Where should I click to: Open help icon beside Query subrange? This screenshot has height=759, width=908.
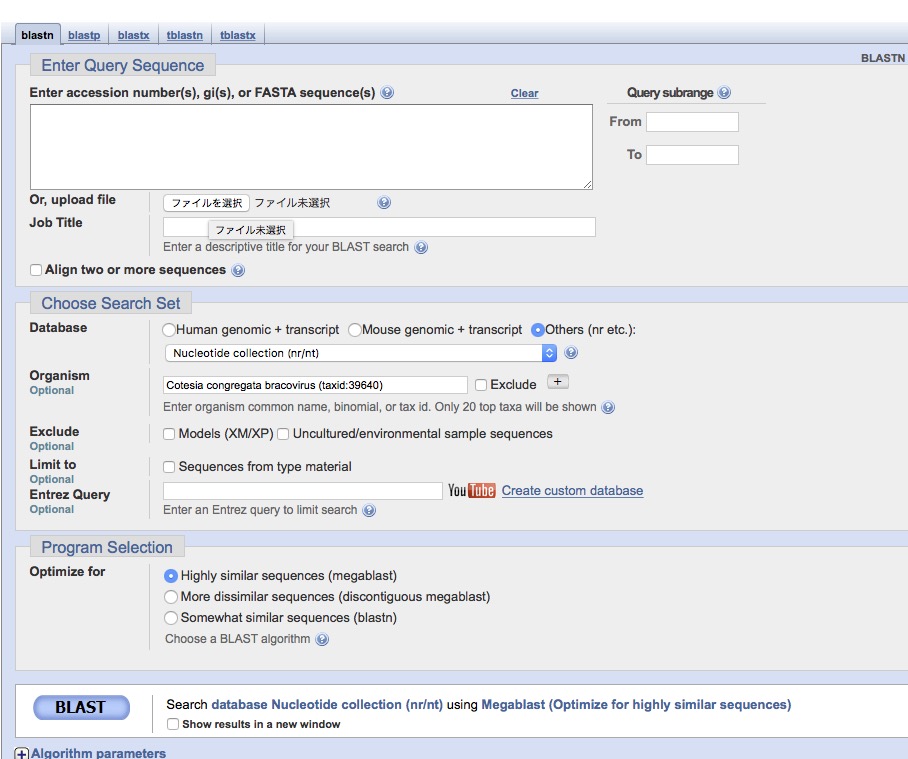(724, 93)
